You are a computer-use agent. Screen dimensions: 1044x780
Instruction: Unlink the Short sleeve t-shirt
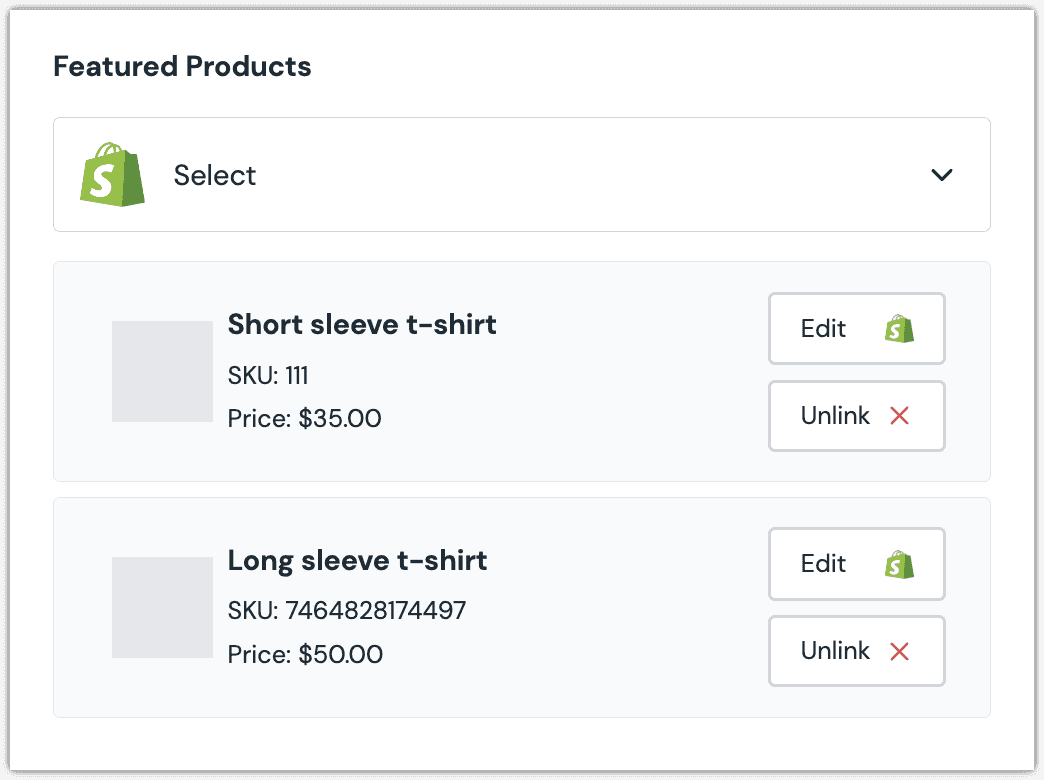[857, 416]
